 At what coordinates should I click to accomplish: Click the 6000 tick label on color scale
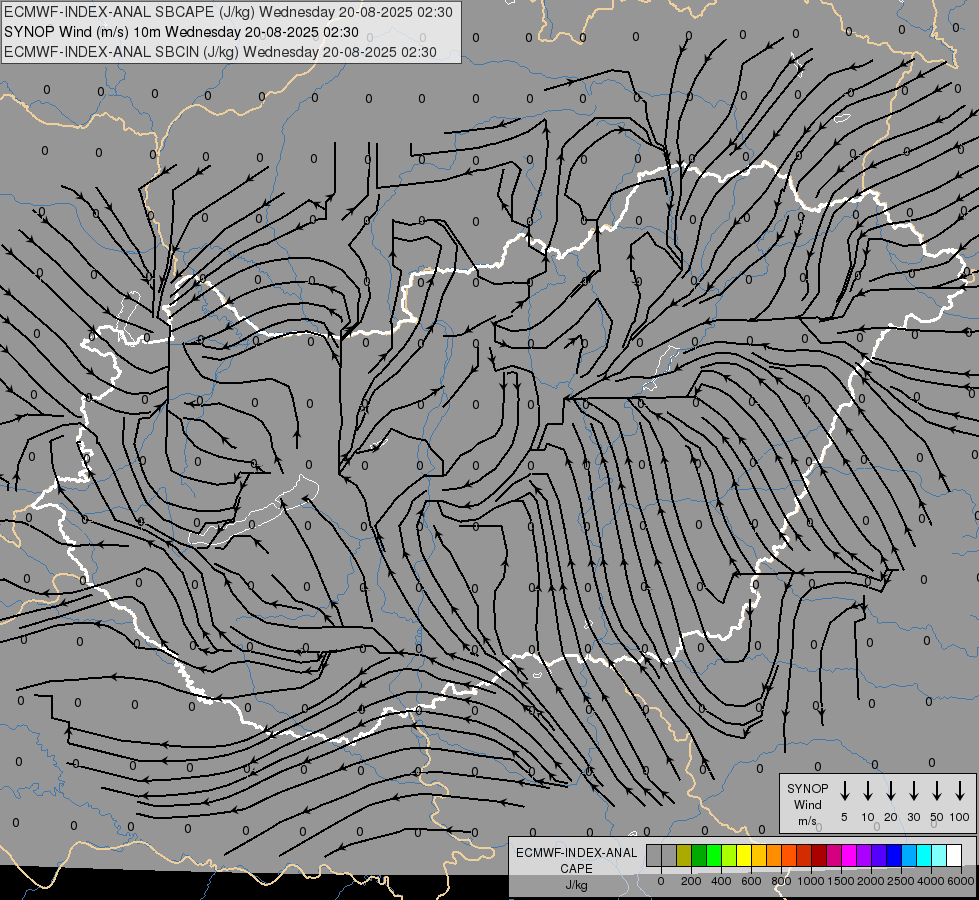pos(961,881)
